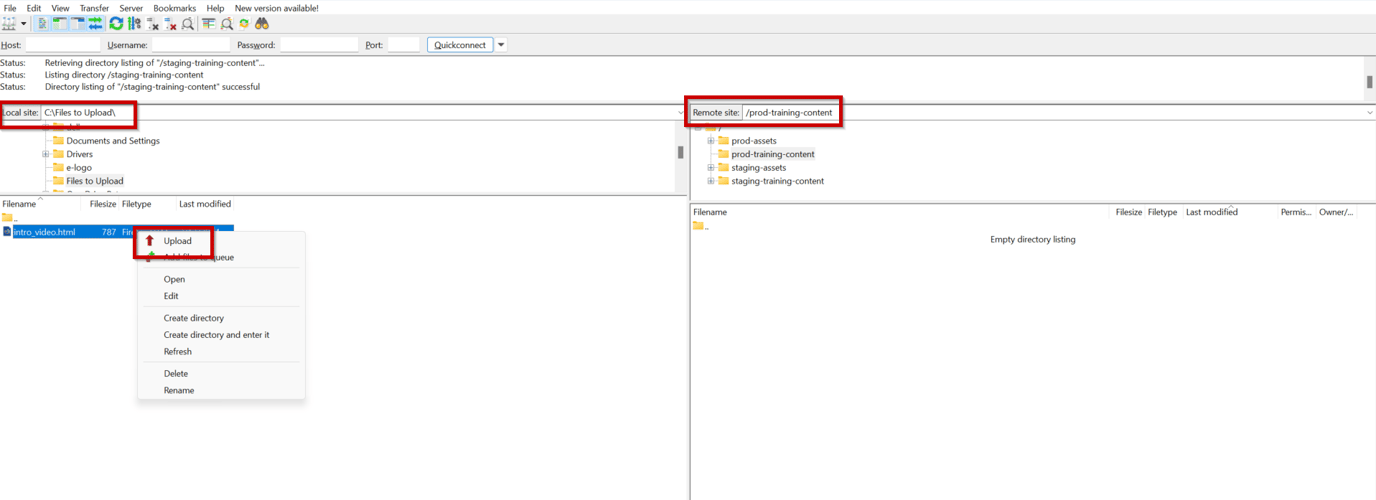Open the Edit menu
This screenshot has width=1376, height=500.
(x=34, y=8)
